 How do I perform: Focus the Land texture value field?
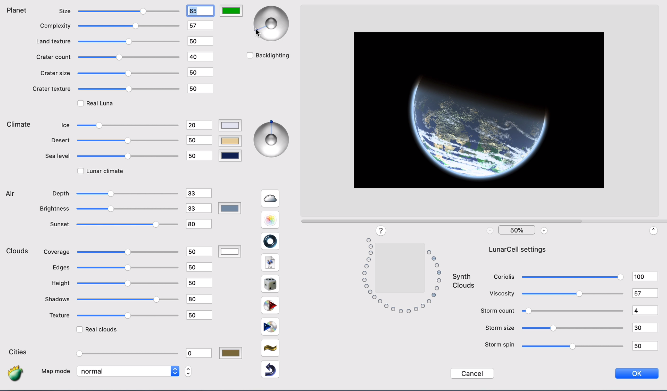click(200, 41)
